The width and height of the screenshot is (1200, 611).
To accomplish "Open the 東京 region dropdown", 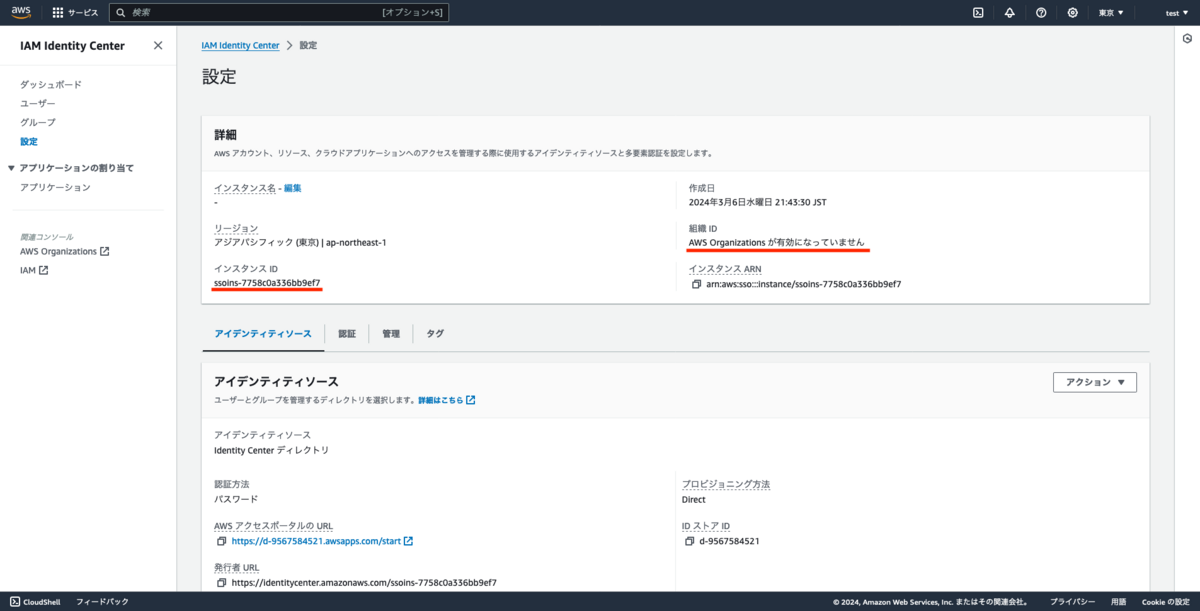I will coord(1111,13).
